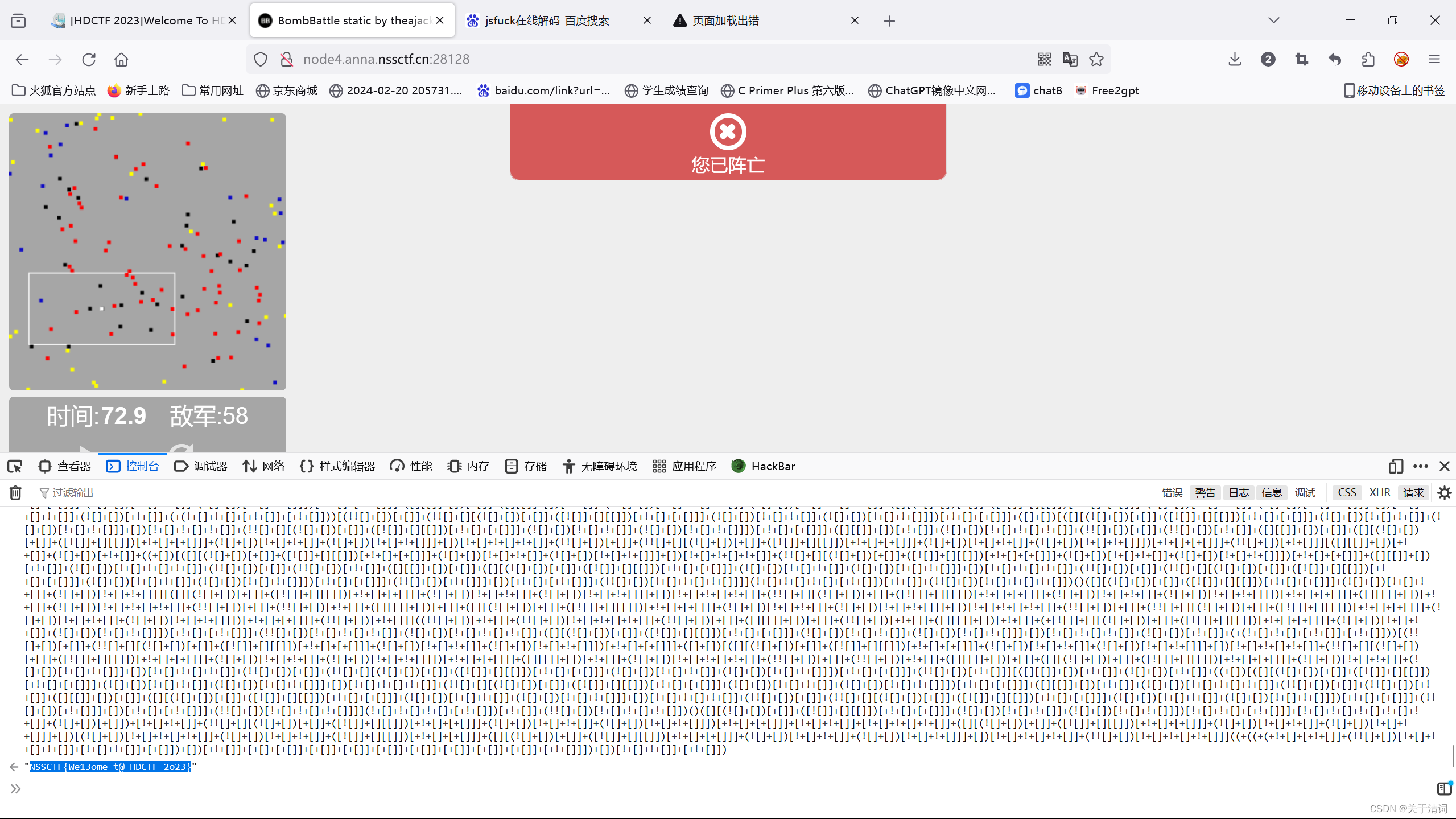The image size is (1456, 819).
Task: Click the element picker icon in devtools
Action: pos(15,467)
